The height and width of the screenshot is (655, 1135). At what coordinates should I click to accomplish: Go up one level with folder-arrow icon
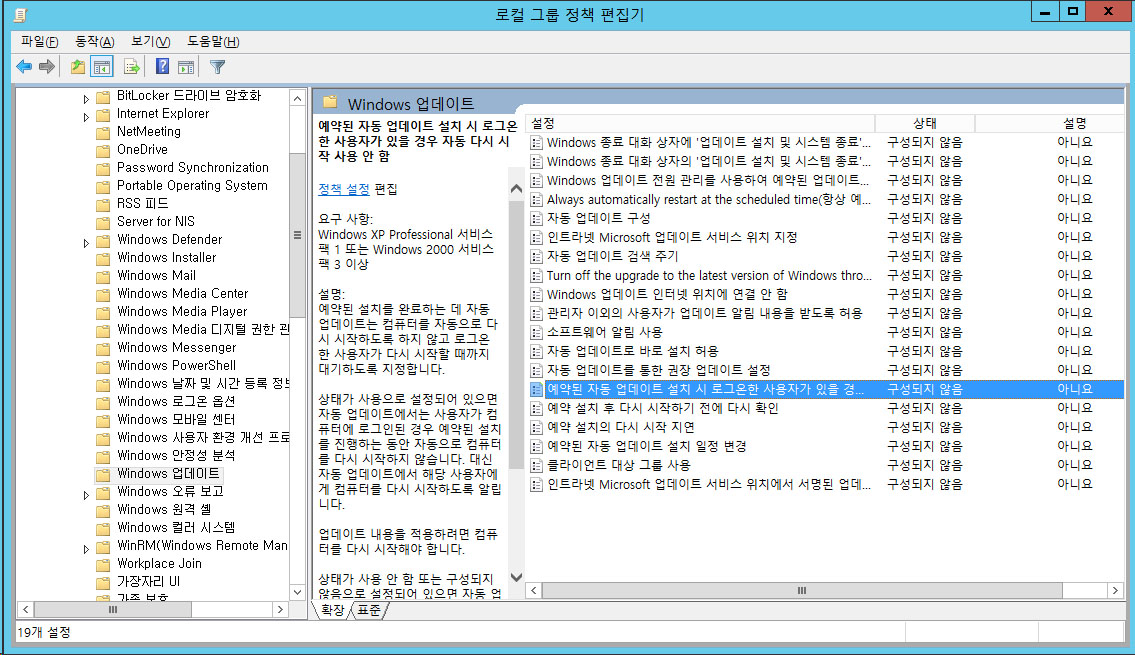coord(77,67)
